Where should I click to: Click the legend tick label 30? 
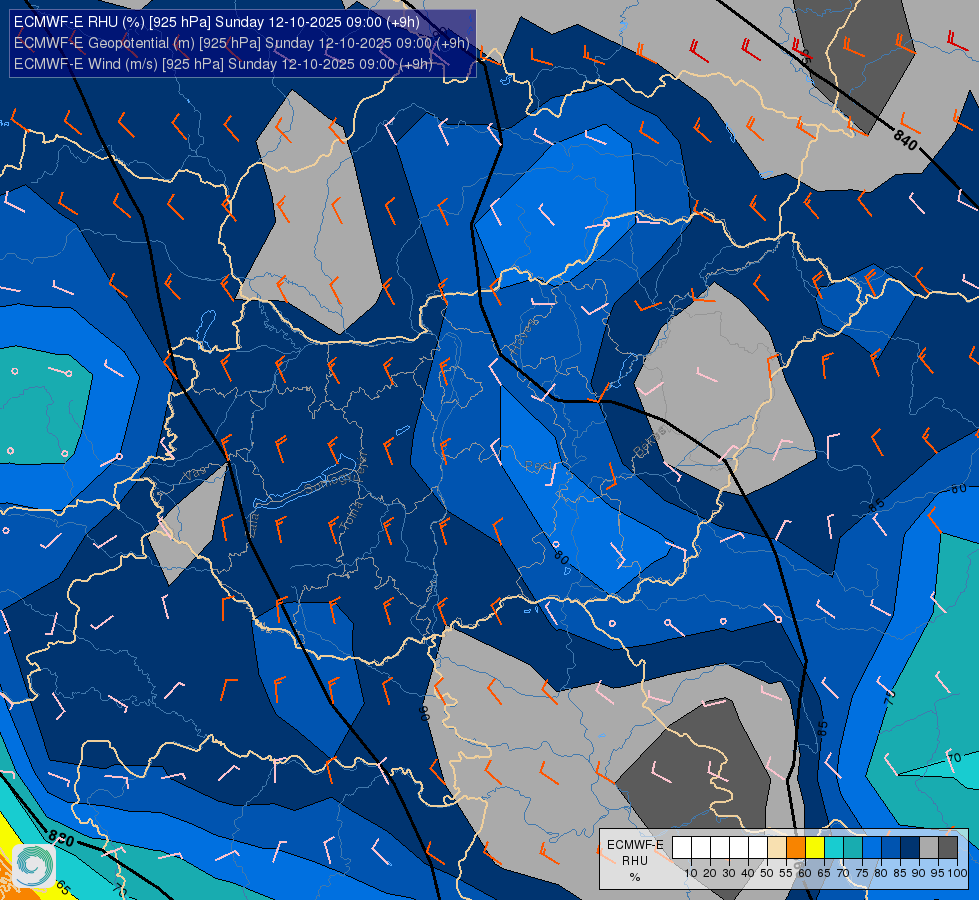tap(729, 873)
